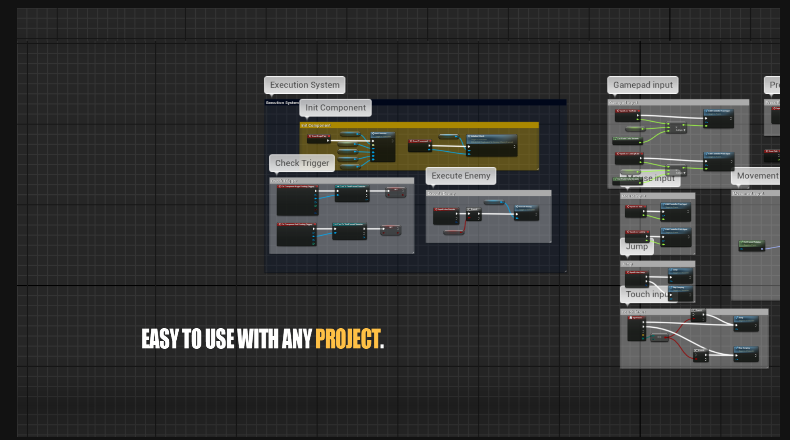Click the word PROJECT in yellow headline
This screenshot has width=790, height=440.
pyautogui.click(x=348, y=339)
